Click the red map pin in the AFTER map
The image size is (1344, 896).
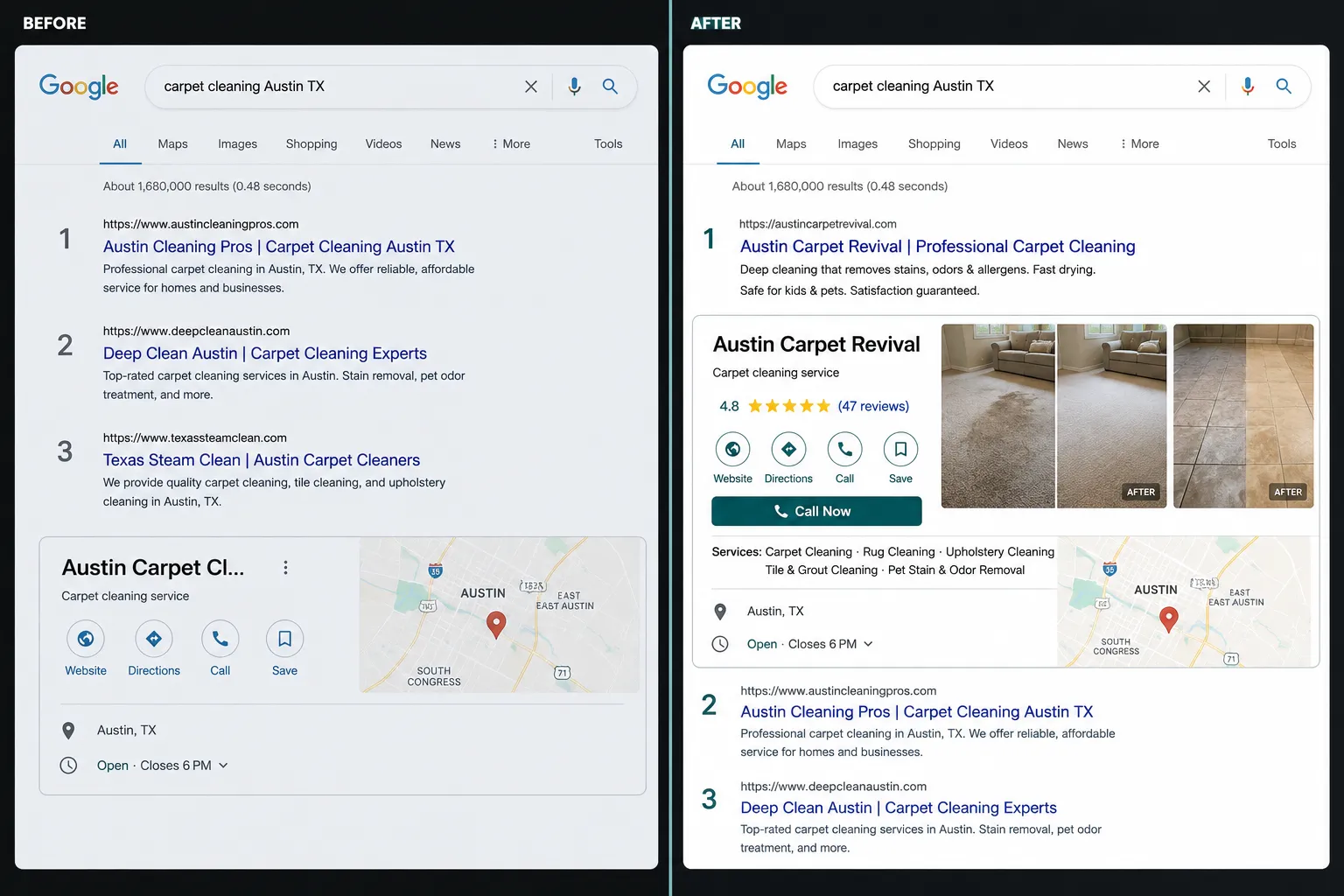(x=1168, y=619)
